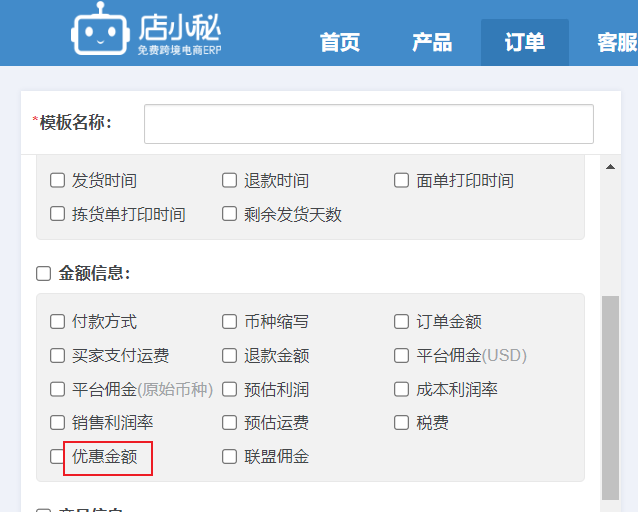638x512 pixels.
Task: Tick the 预估利润 checkbox
Action: click(229, 389)
